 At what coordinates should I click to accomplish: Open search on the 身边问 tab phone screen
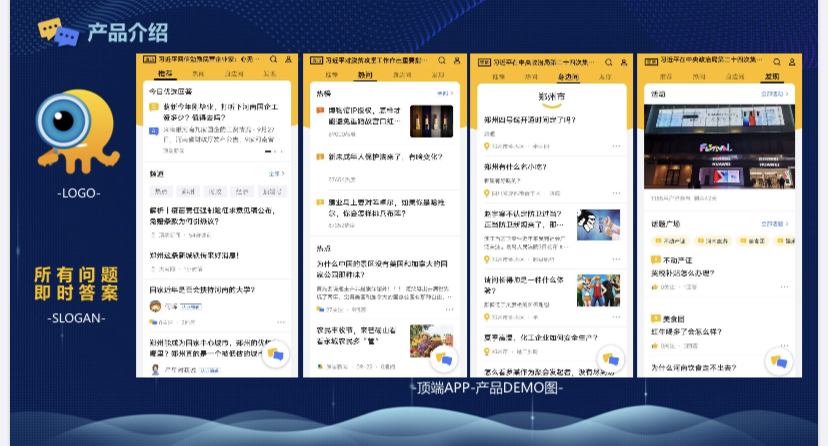coord(608,62)
